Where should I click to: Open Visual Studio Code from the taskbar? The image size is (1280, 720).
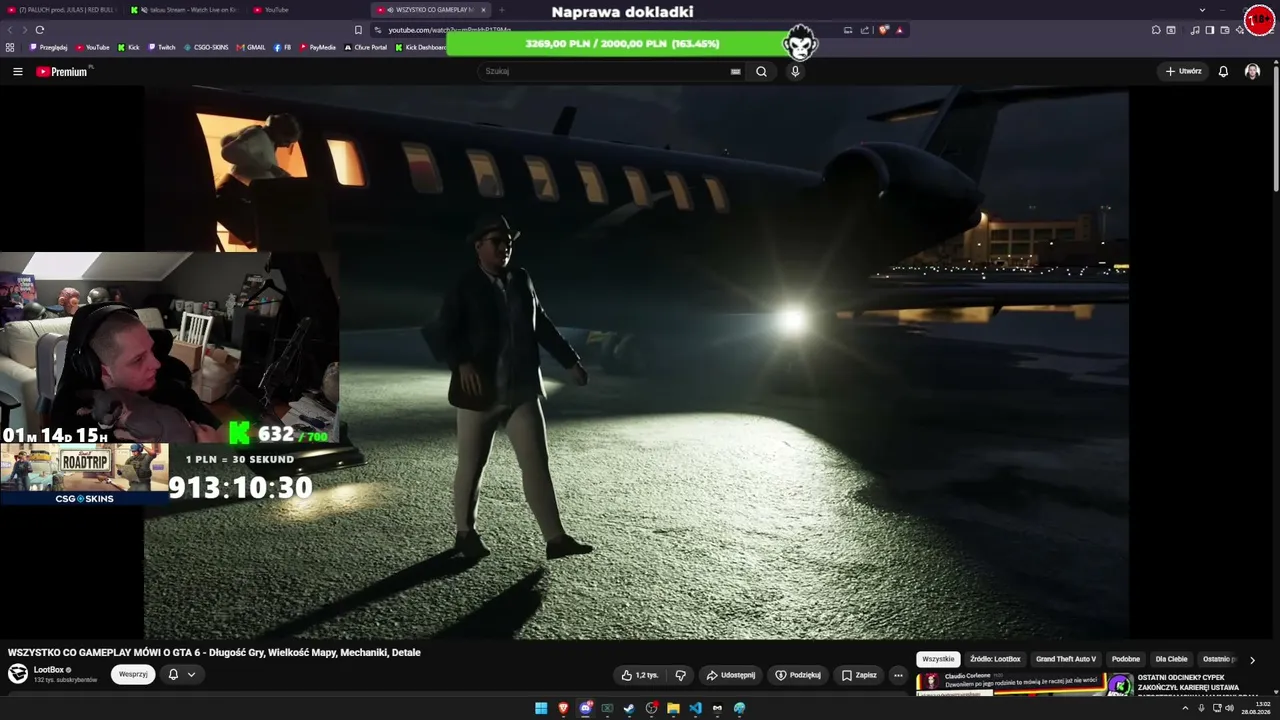pos(695,708)
